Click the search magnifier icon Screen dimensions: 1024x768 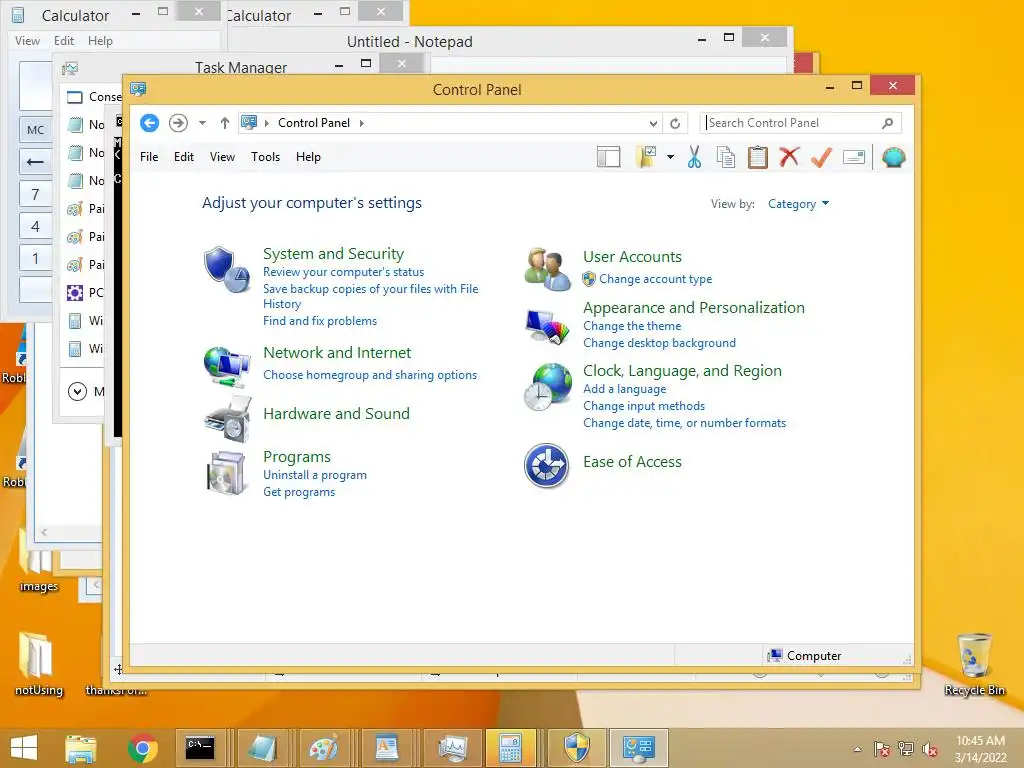(x=888, y=123)
